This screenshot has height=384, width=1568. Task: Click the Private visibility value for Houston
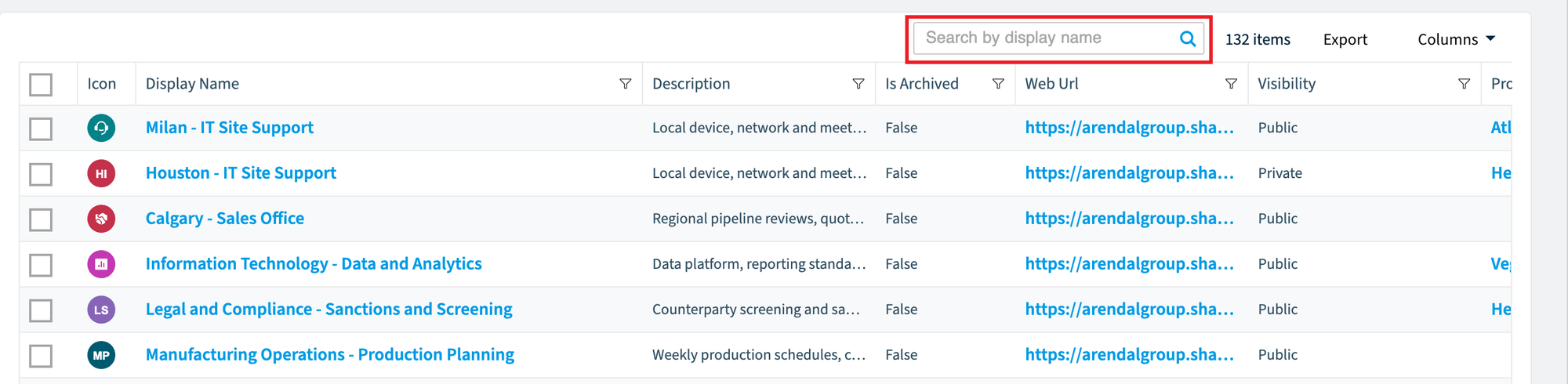coord(1280,173)
